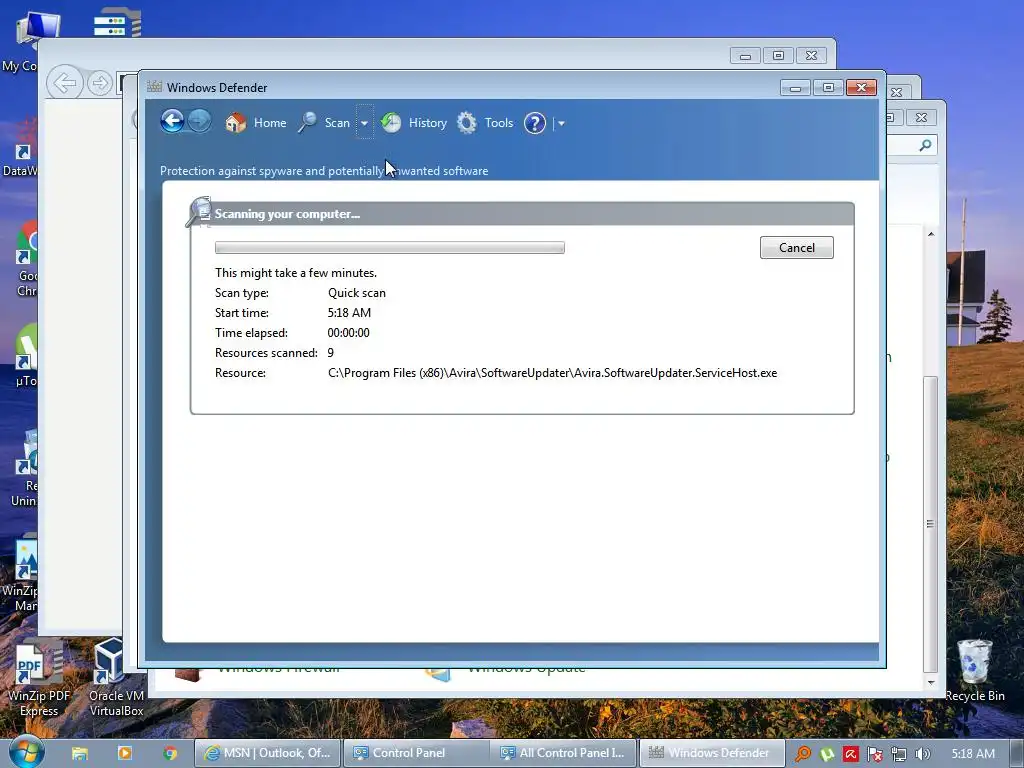Minimize the rear Explorer window
The image size is (1024, 768).
coord(745,56)
